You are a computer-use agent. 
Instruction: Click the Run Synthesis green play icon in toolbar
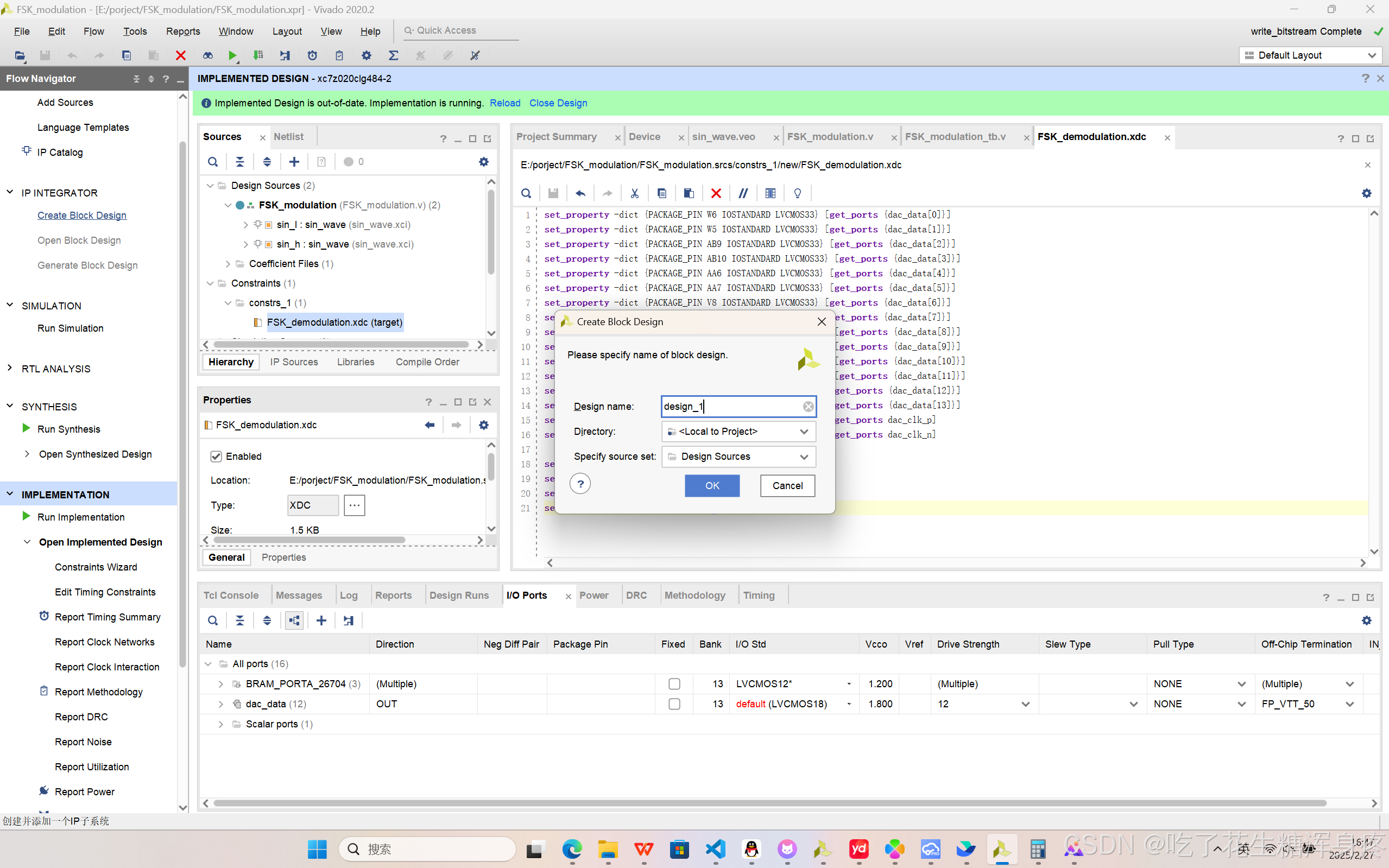tap(232, 55)
